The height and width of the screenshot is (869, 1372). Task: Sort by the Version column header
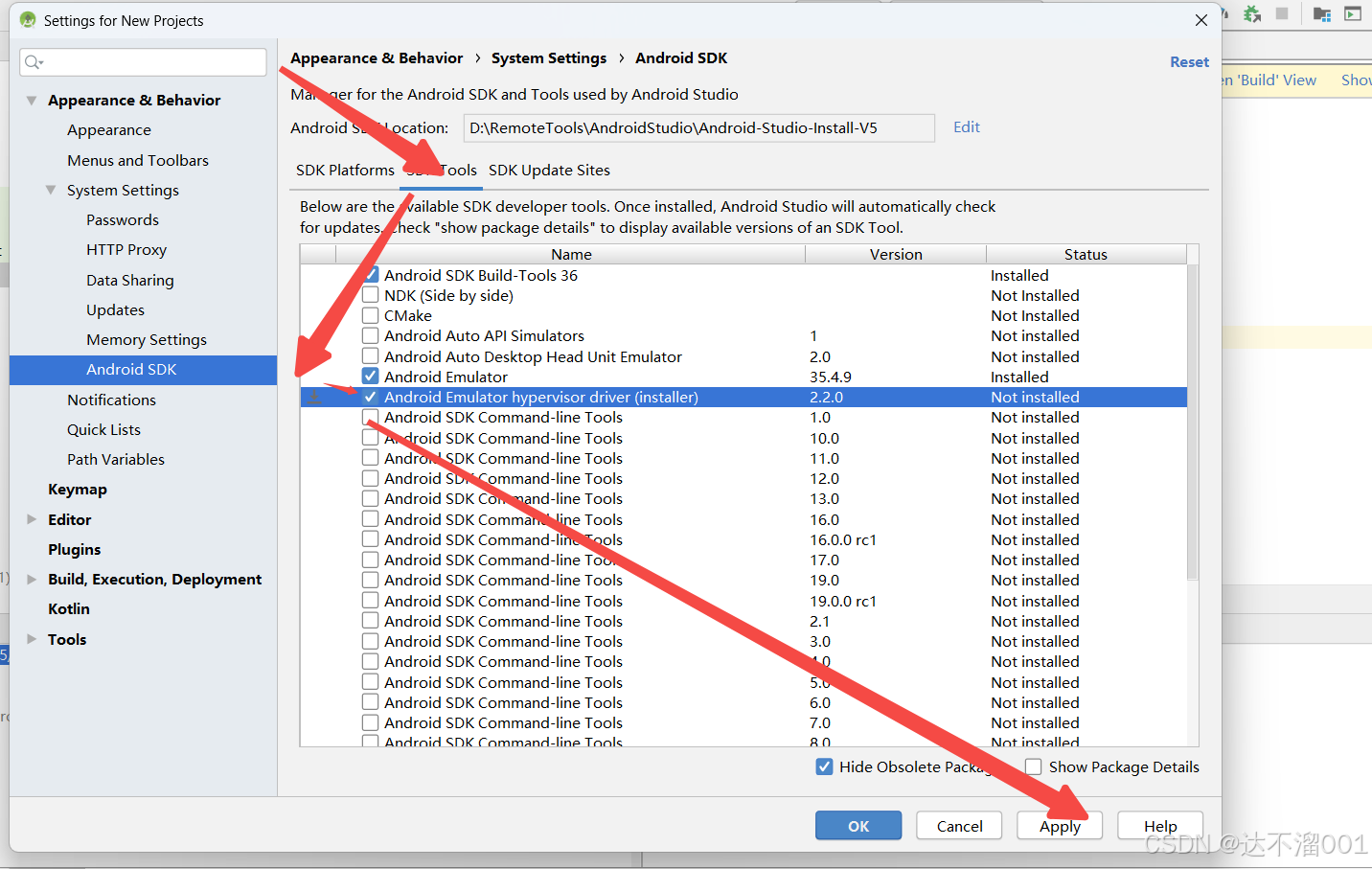[896, 254]
